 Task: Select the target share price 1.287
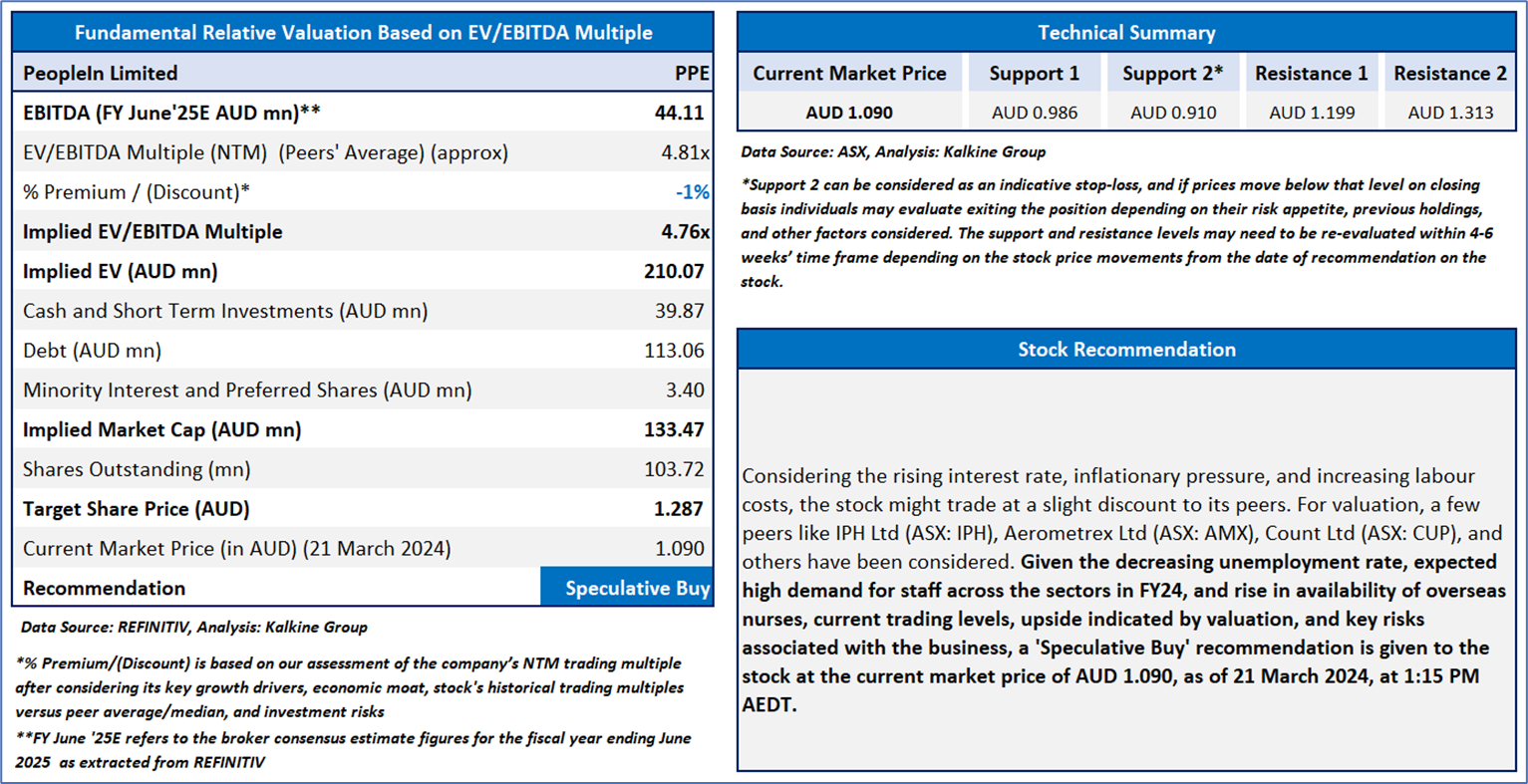point(680,509)
